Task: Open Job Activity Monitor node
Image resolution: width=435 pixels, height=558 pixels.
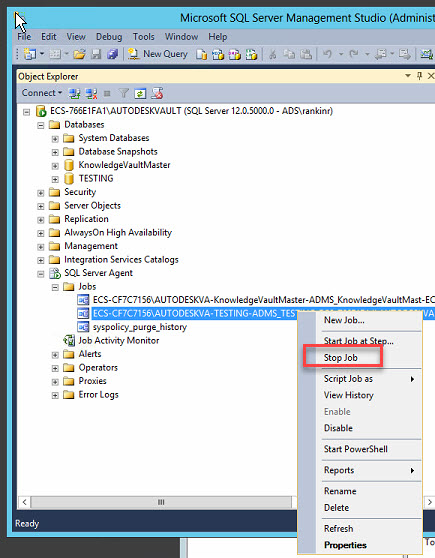Action: pyautogui.click(x=119, y=341)
